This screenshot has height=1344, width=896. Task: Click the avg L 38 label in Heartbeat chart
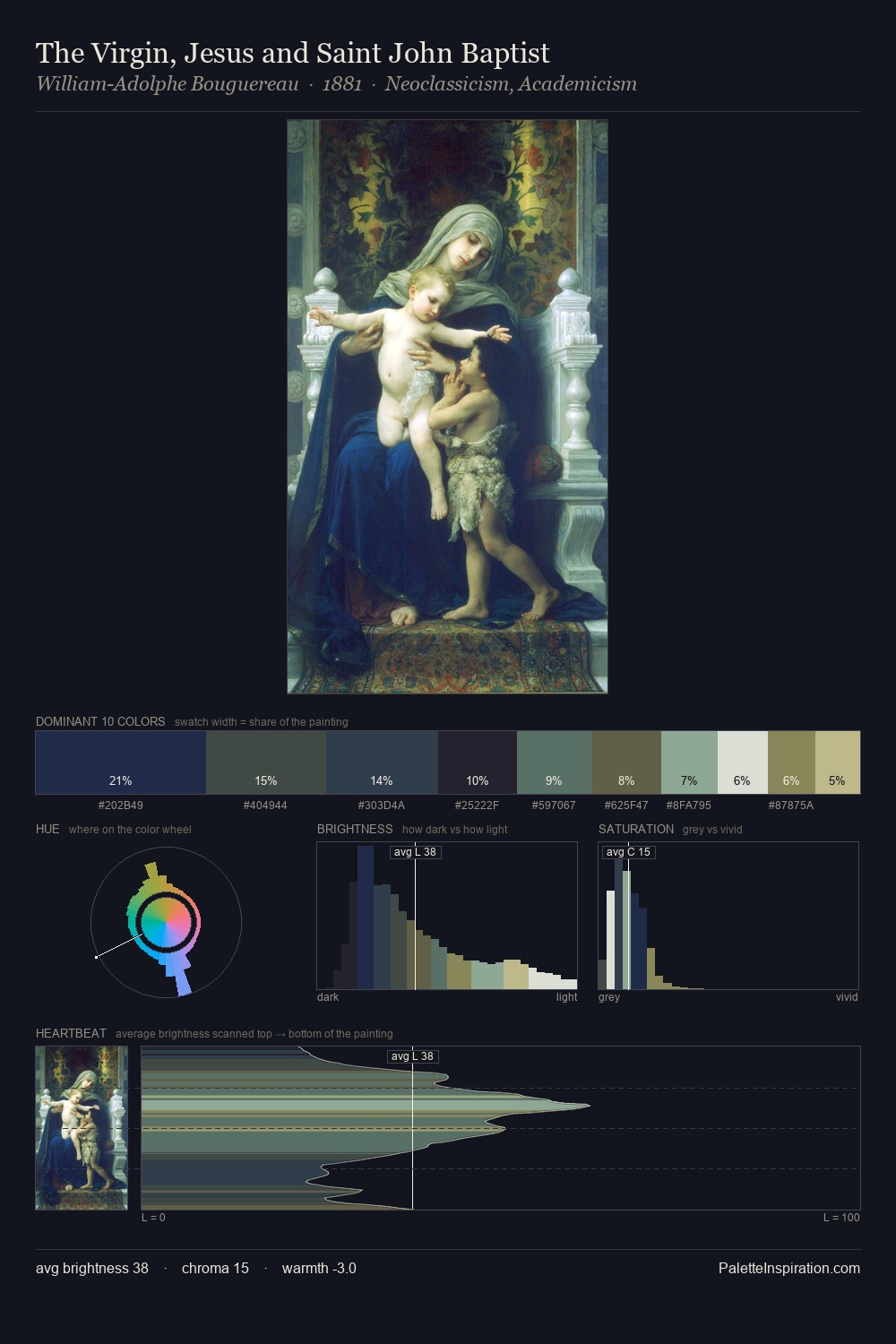(x=412, y=1056)
